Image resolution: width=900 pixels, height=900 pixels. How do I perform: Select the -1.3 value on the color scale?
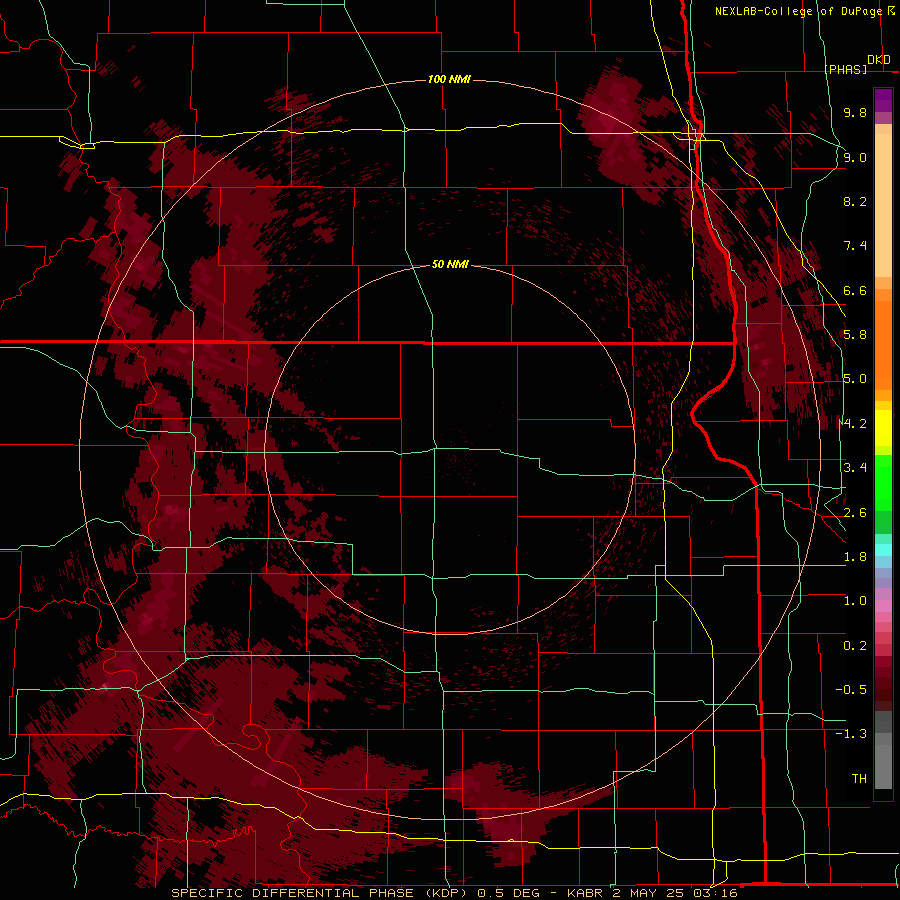[851, 734]
